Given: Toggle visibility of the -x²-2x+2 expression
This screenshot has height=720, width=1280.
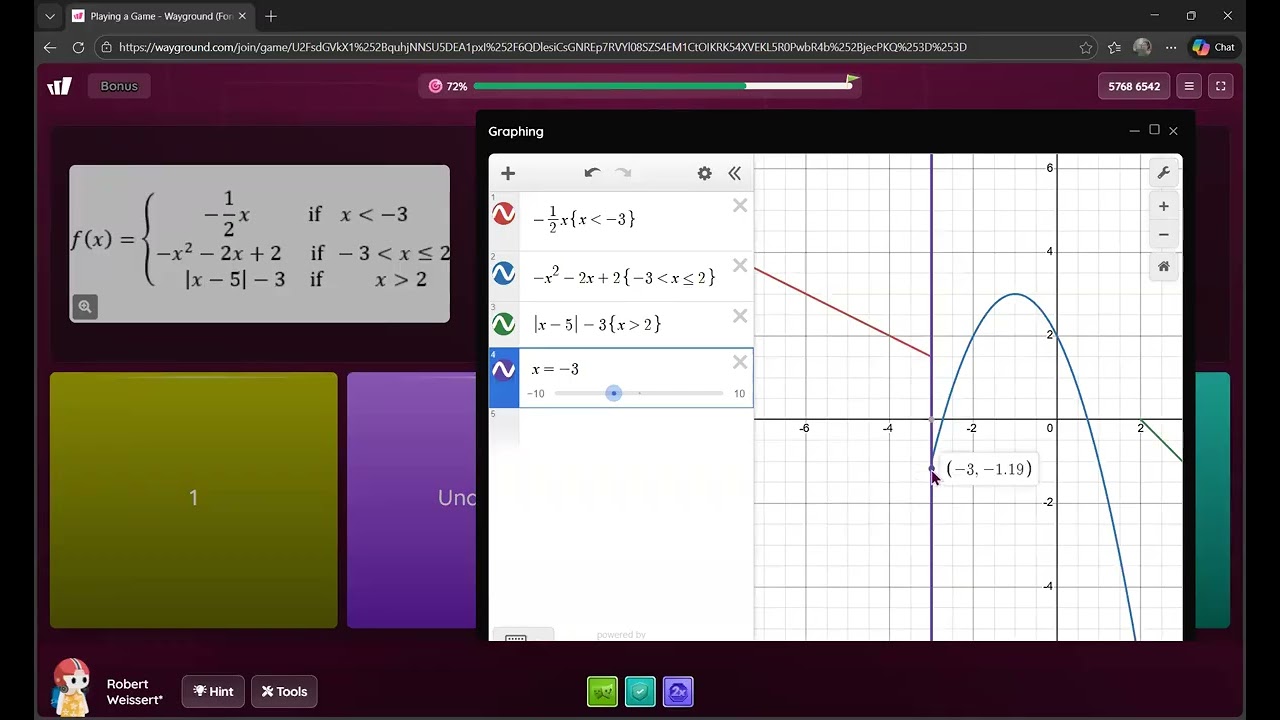Looking at the screenshot, I should [x=504, y=273].
